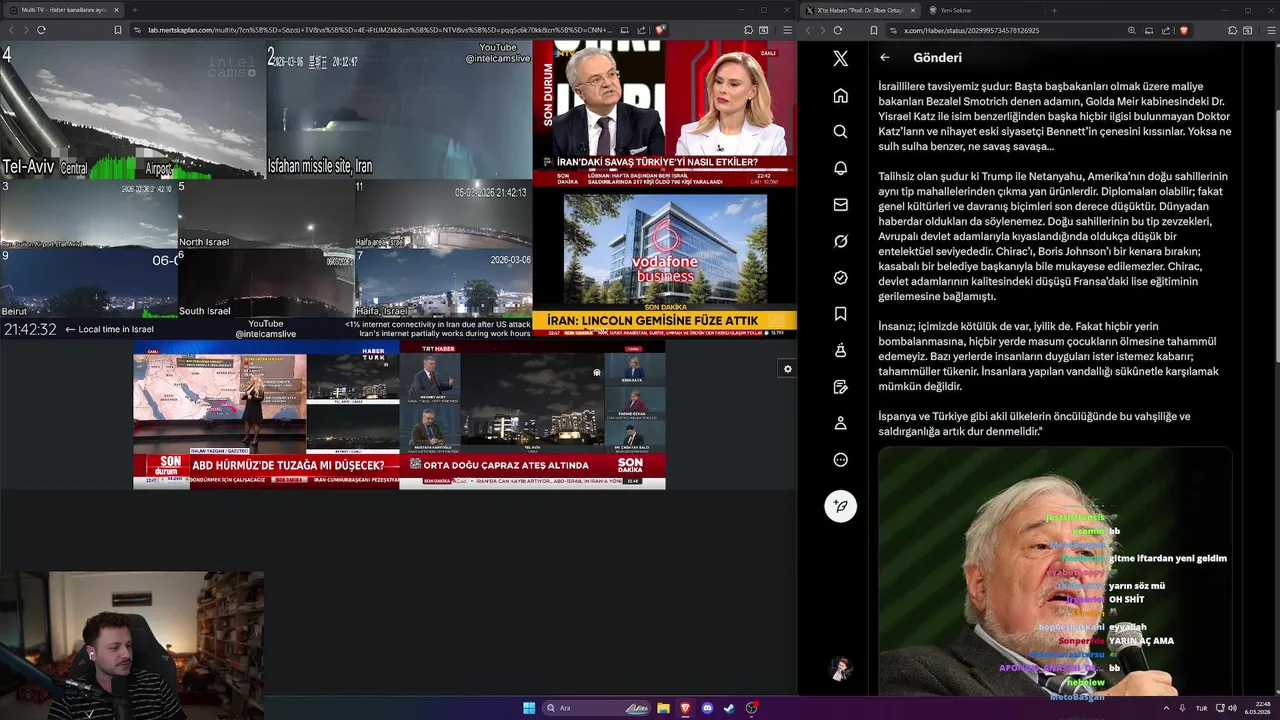Open More circle icon in X sidebar

click(x=840, y=460)
